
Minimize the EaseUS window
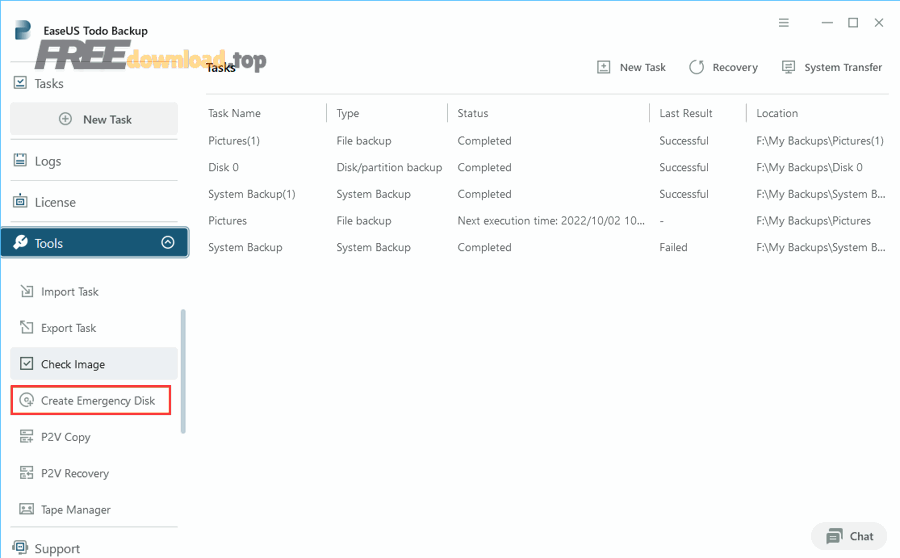827,23
